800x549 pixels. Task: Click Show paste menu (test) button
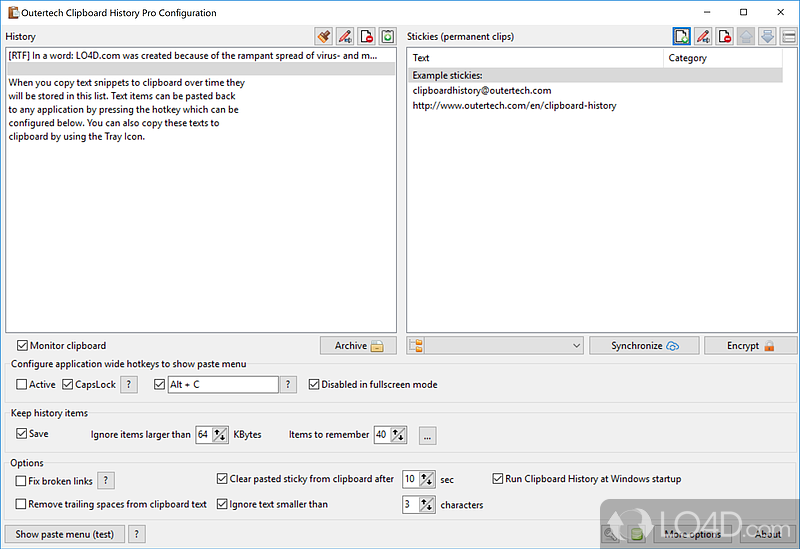point(65,534)
